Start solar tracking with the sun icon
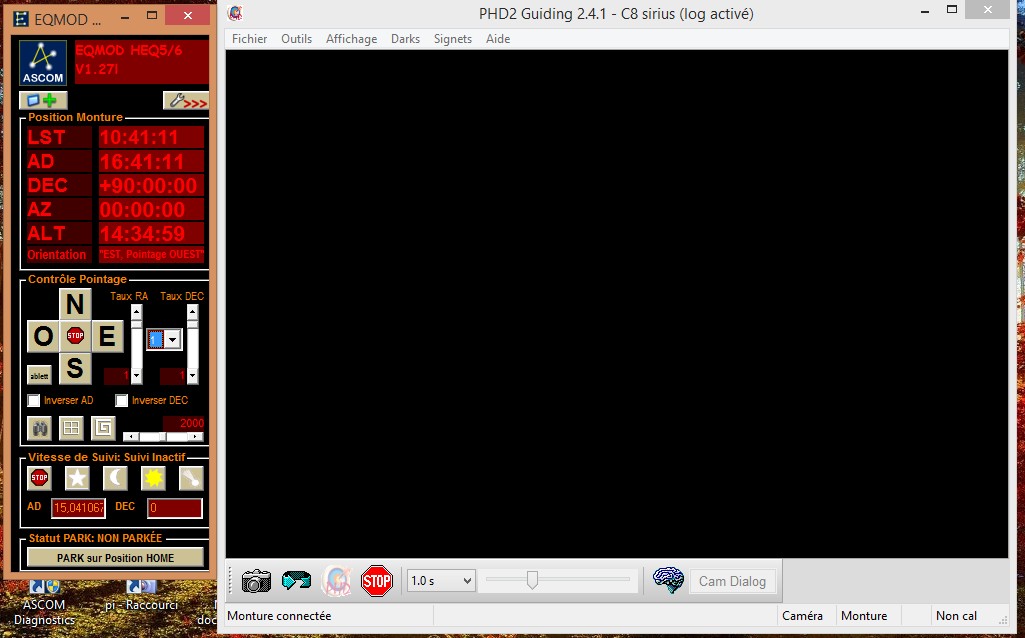1025x638 pixels. click(x=153, y=478)
